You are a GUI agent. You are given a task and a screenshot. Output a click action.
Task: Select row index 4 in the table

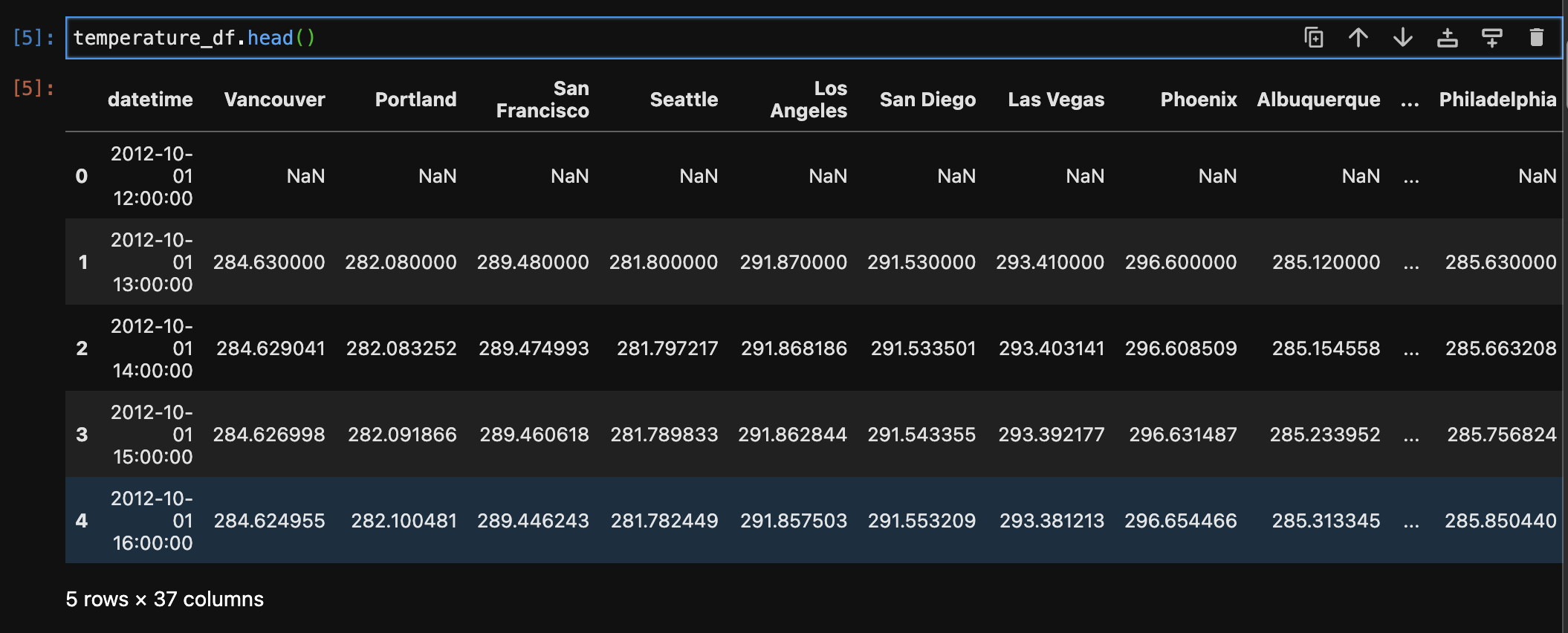coord(82,521)
